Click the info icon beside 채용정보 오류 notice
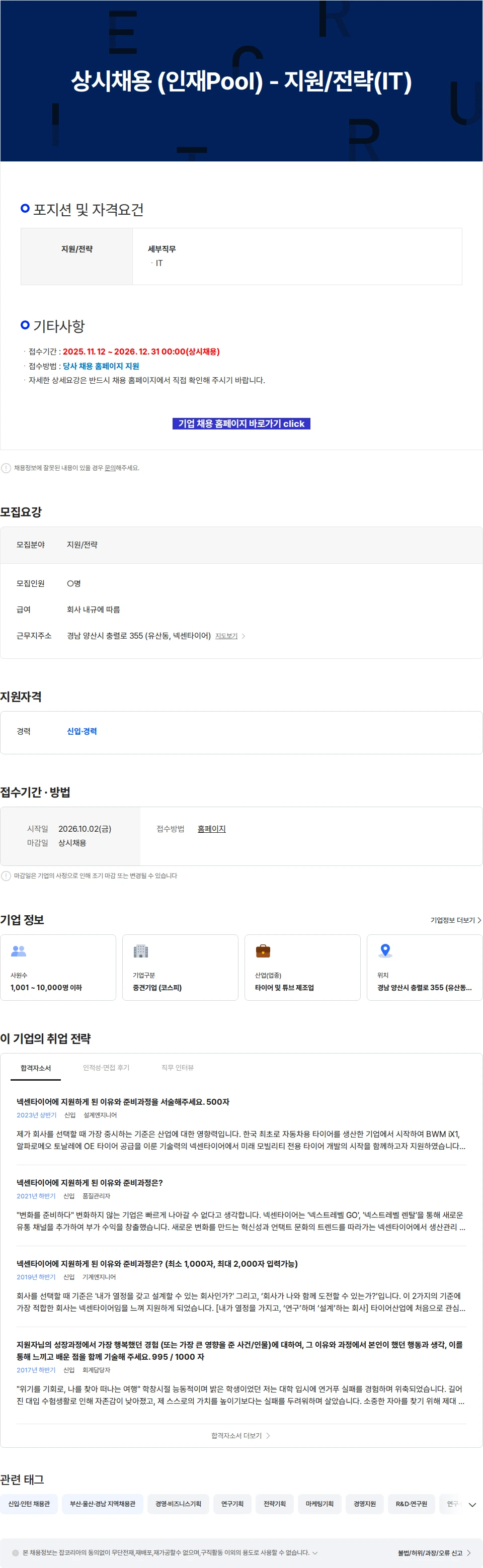Image resolution: width=483 pixels, height=1568 pixels. 6,468
